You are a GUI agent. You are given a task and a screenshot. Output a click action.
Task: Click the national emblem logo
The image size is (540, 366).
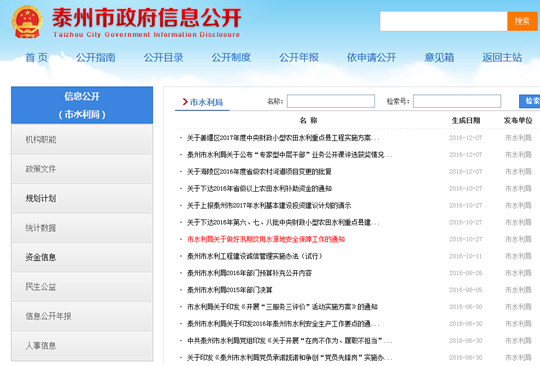tap(27, 22)
